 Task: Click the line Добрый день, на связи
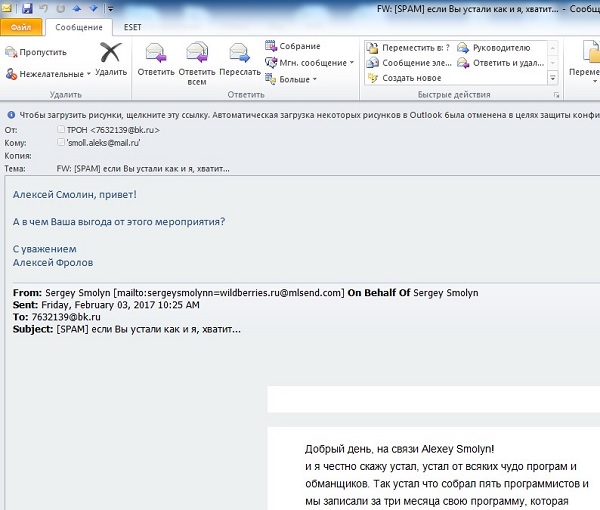(399, 449)
